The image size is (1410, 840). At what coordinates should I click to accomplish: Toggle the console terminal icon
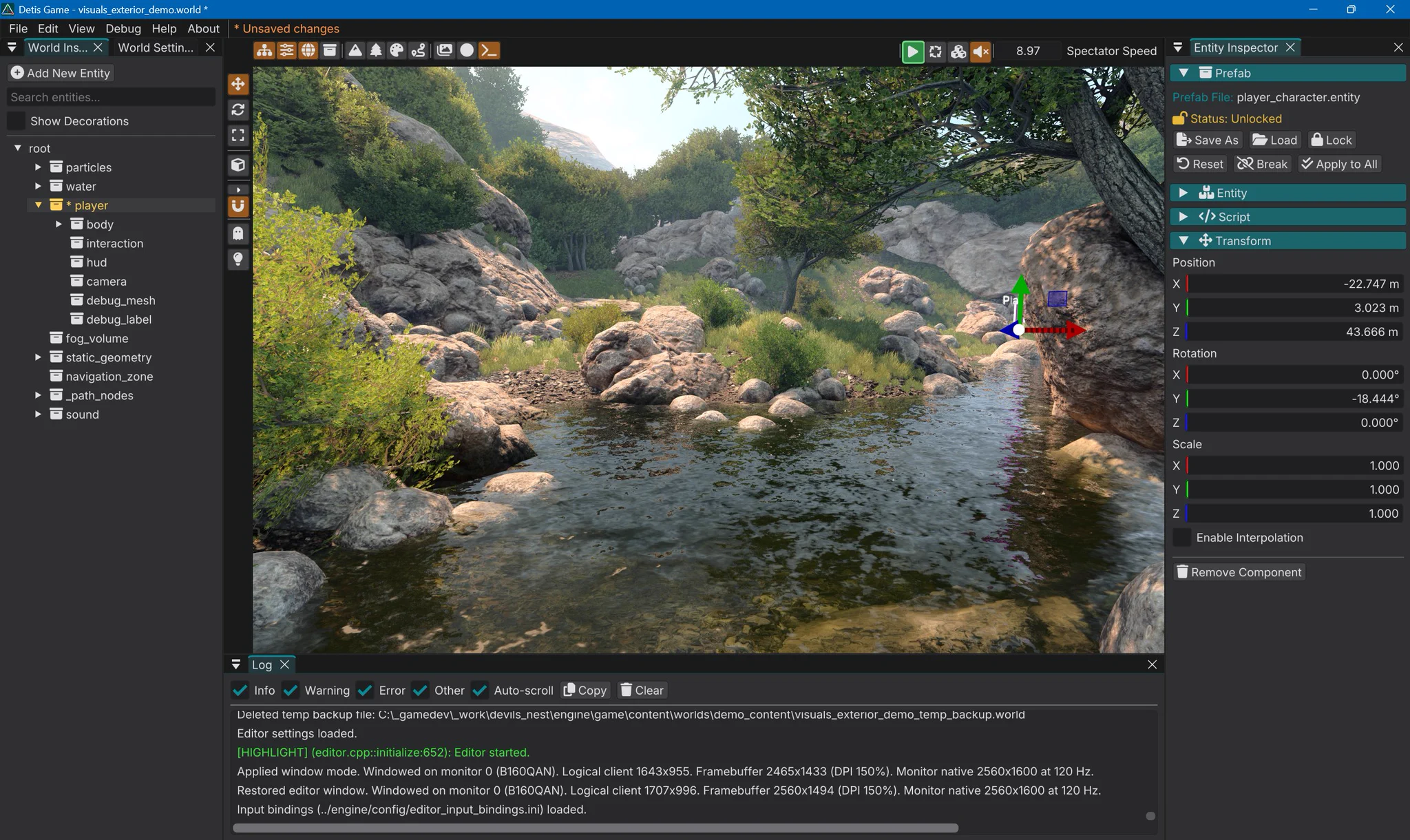tap(489, 50)
